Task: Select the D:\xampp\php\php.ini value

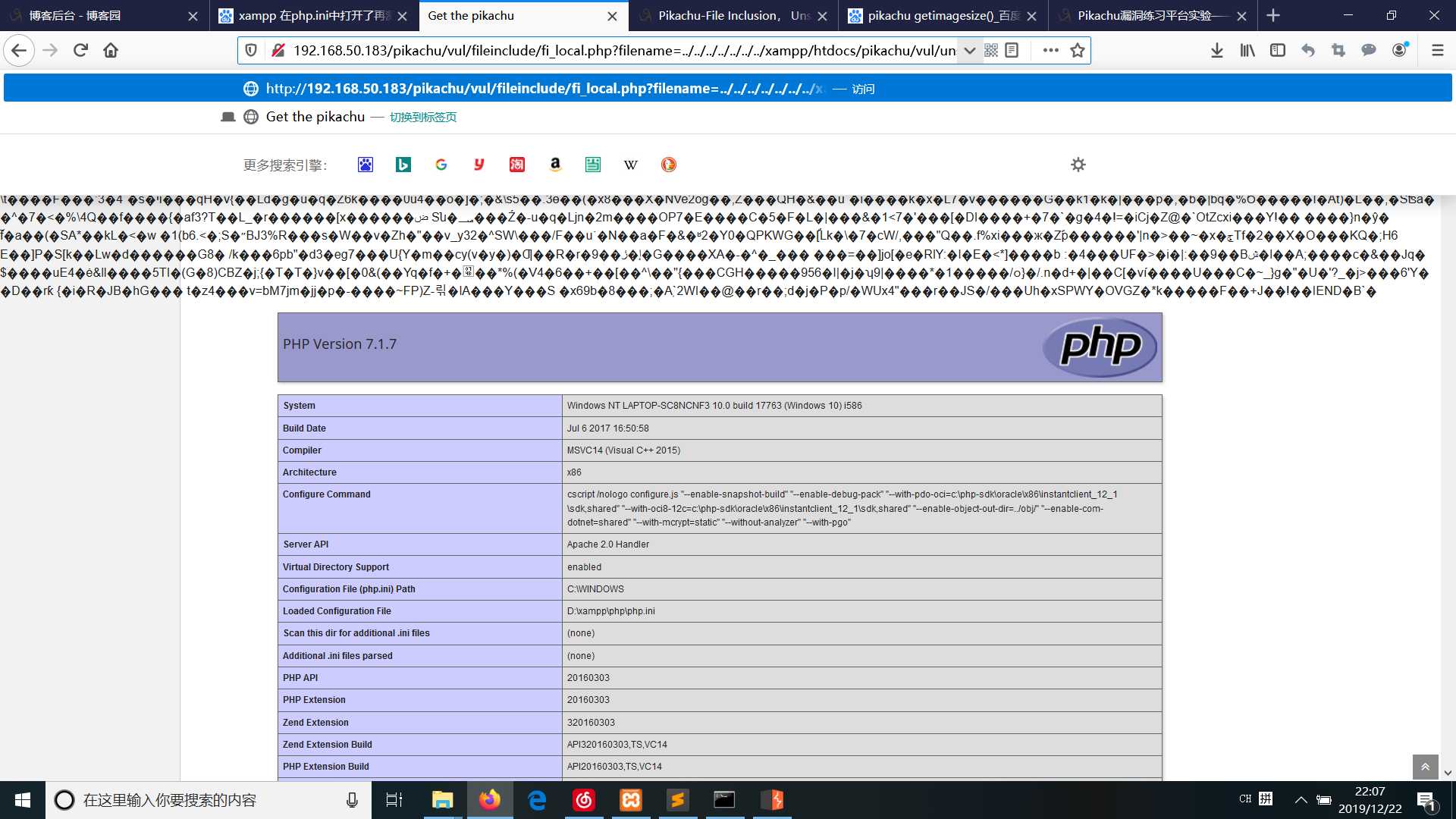Action: (x=611, y=611)
